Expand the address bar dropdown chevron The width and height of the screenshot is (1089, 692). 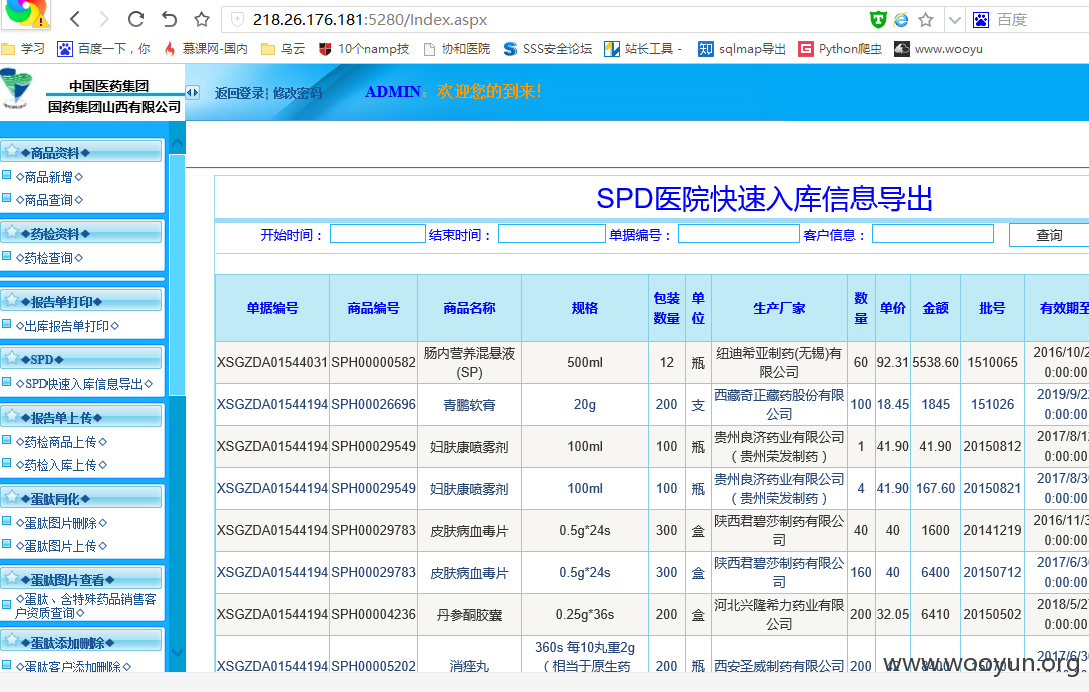coord(954,19)
